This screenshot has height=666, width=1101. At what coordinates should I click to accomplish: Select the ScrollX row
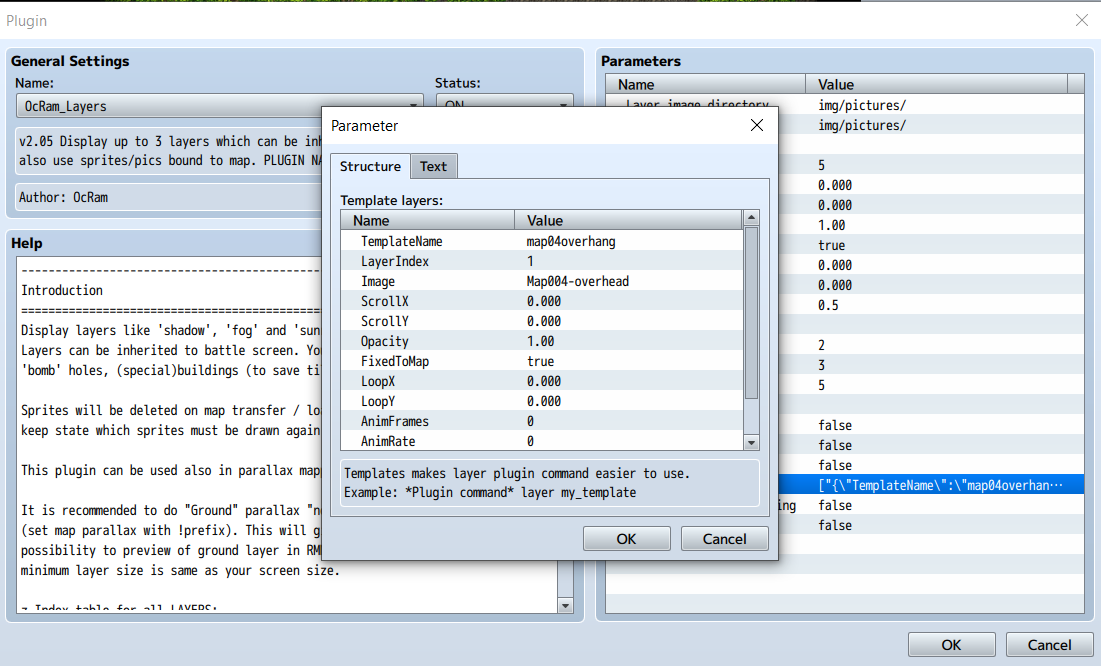(541, 301)
